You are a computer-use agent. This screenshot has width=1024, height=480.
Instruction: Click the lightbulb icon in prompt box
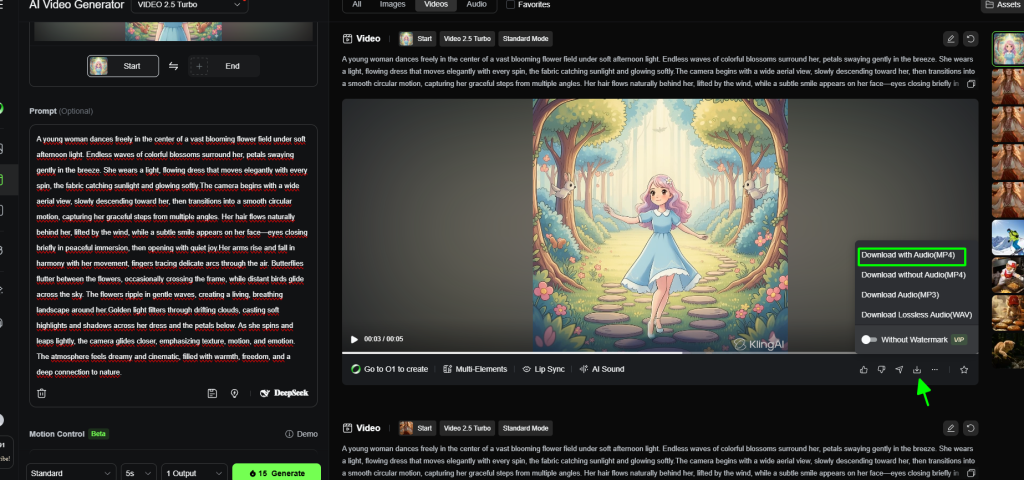234,393
